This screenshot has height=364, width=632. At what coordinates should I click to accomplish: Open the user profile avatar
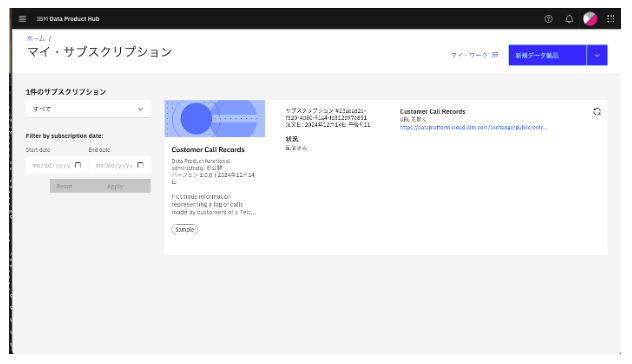point(590,19)
